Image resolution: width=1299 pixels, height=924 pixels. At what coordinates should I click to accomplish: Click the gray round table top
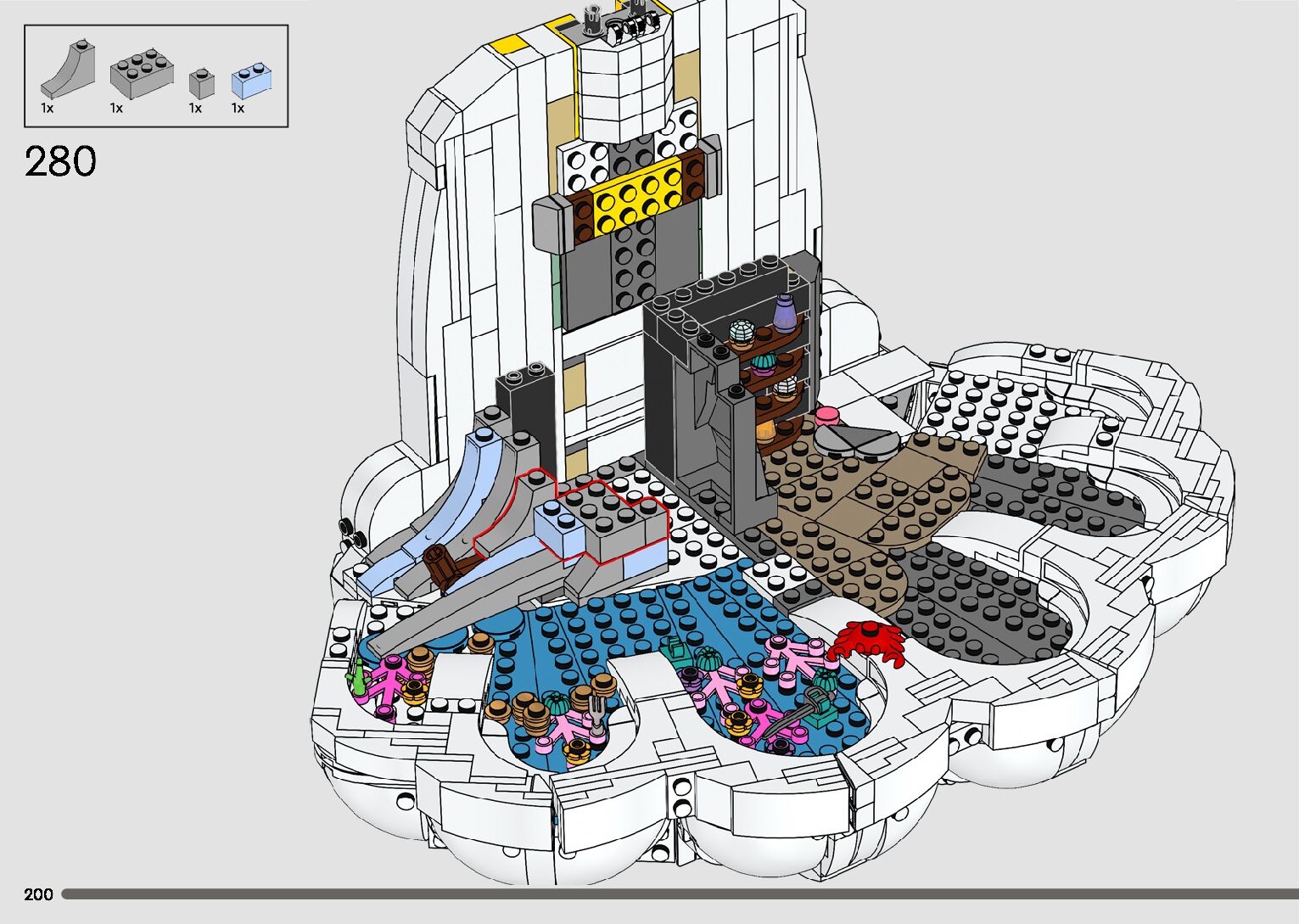pyautogui.click(x=854, y=438)
